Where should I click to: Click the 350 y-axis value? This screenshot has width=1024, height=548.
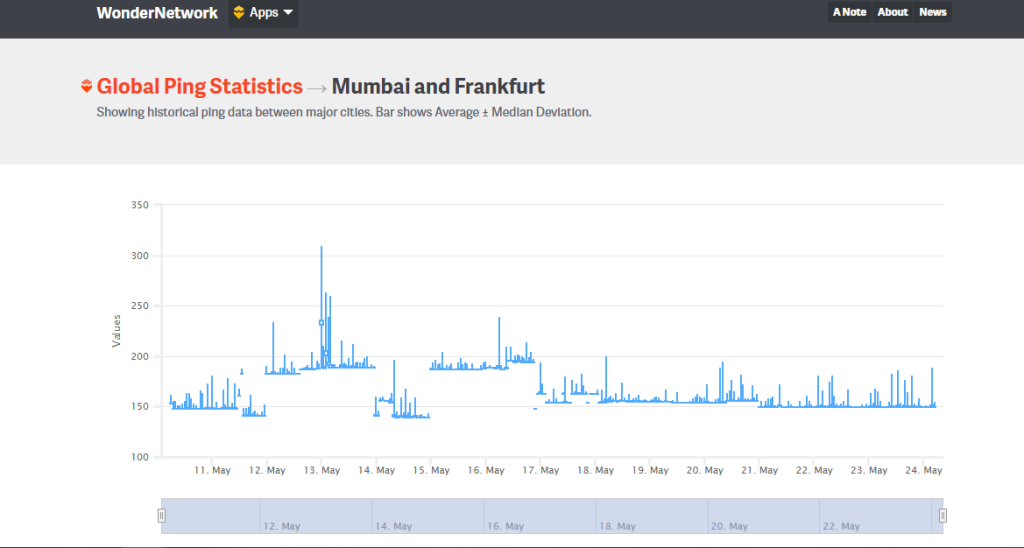coord(140,205)
